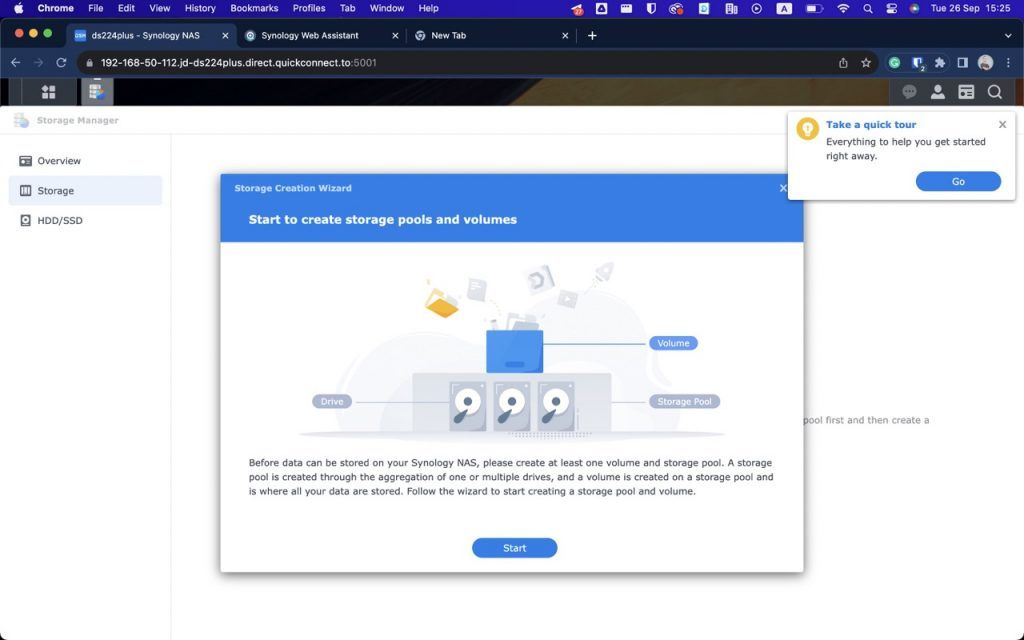Open the Window menu
The height and width of the screenshot is (640, 1024).
pyautogui.click(x=387, y=8)
